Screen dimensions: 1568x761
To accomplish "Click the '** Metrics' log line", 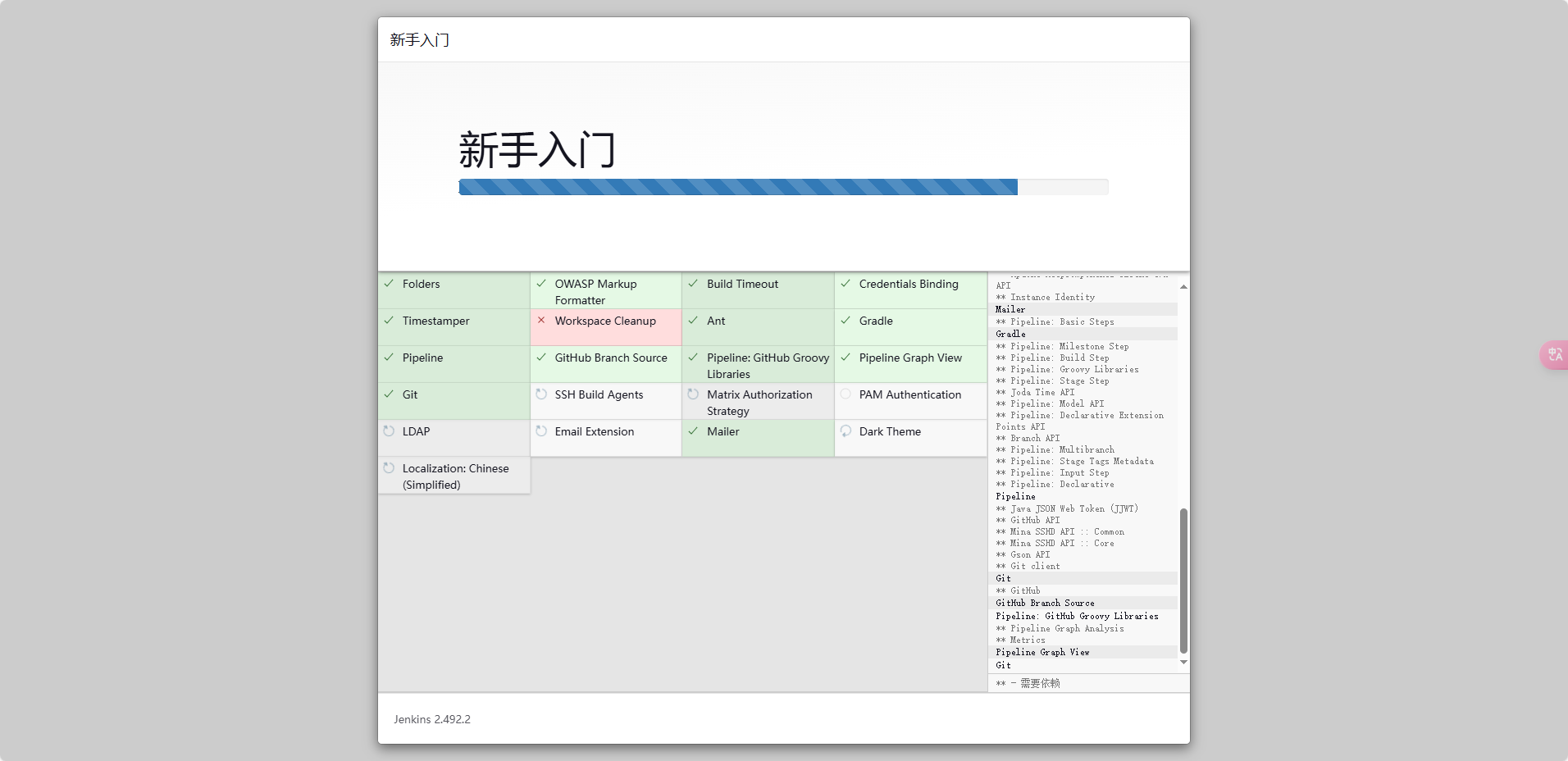I will point(1020,640).
